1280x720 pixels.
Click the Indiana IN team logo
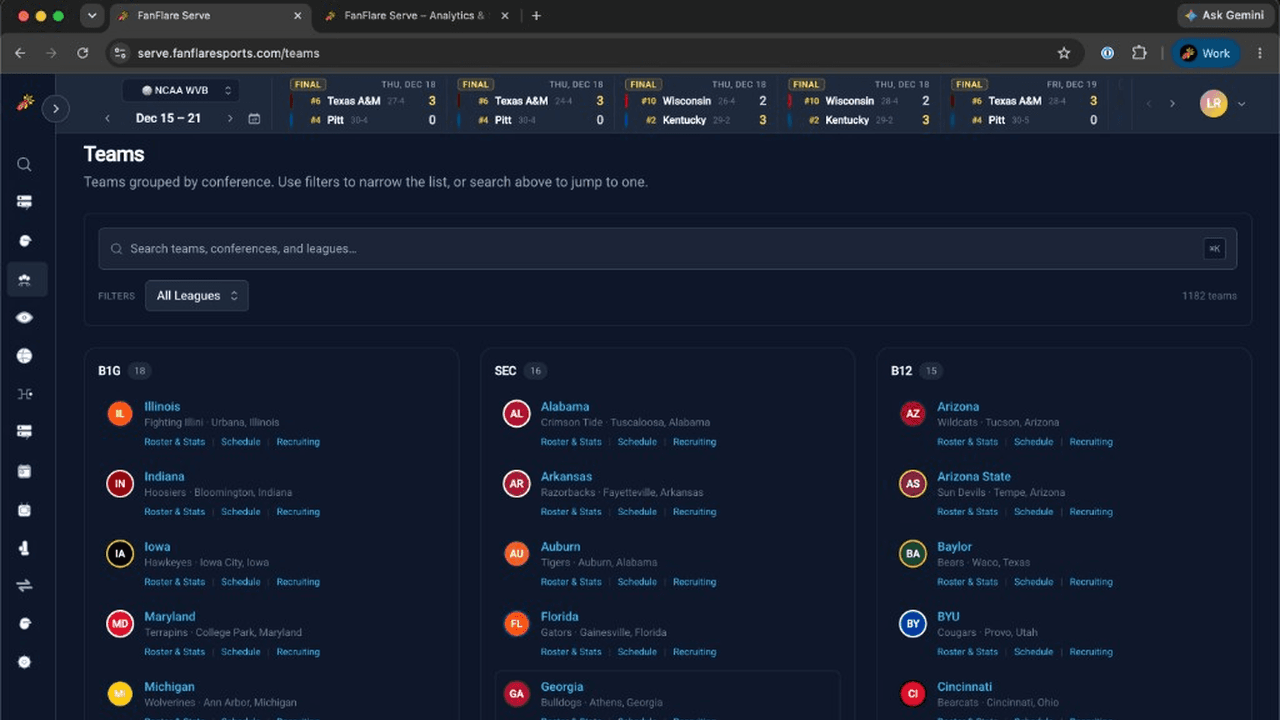pyautogui.click(x=120, y=484)
